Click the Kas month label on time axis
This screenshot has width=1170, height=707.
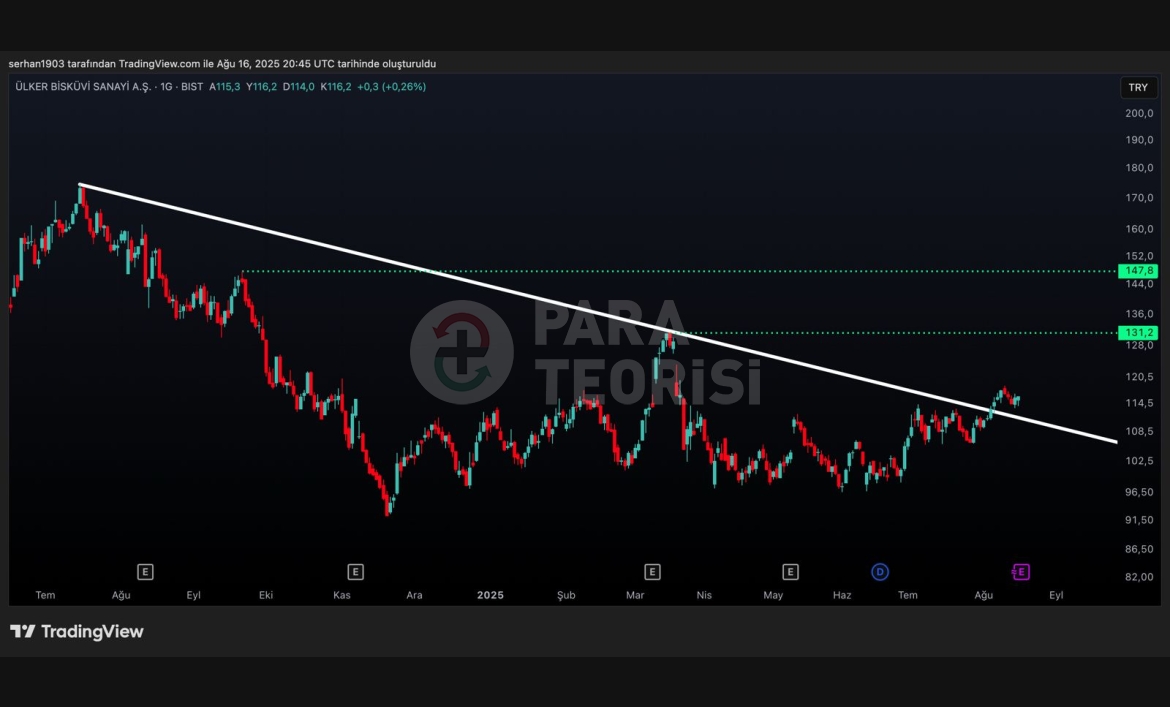(342, 595)
